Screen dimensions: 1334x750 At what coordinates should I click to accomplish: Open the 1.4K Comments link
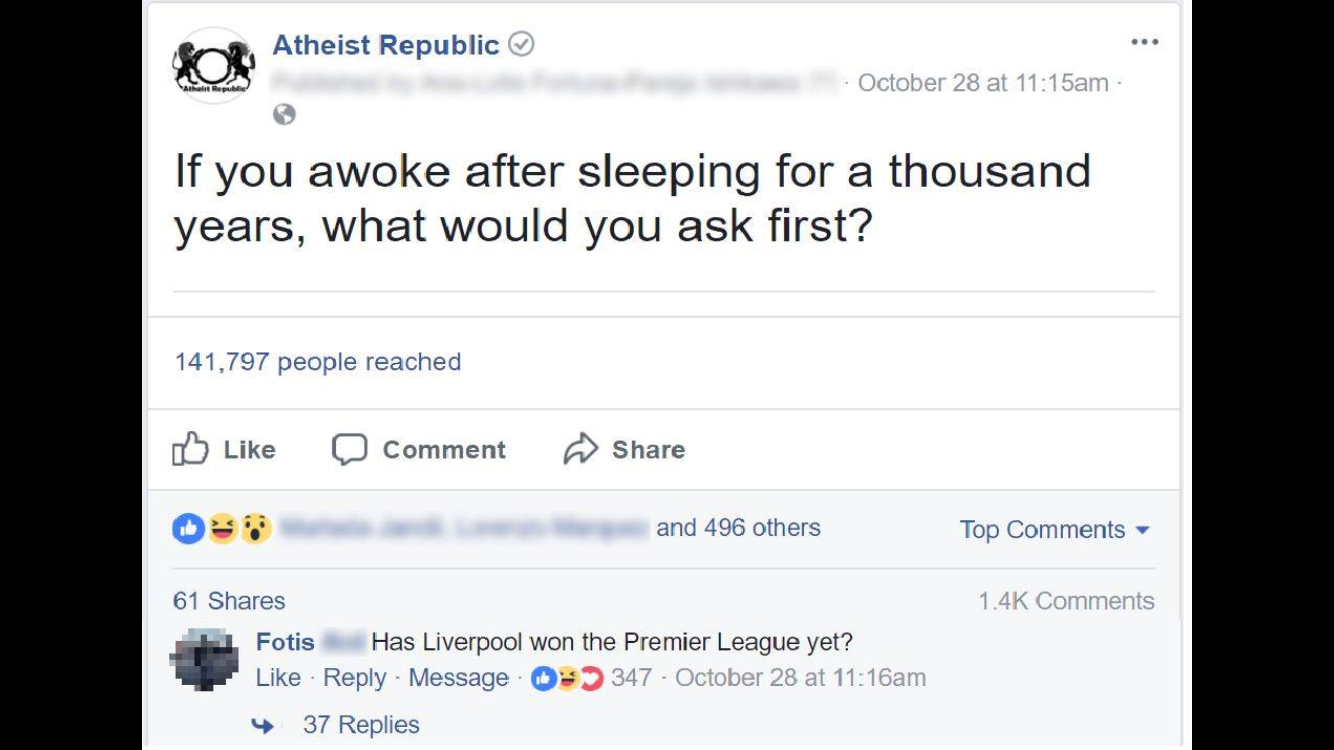pyautogui.click(x=1066, y=601)
